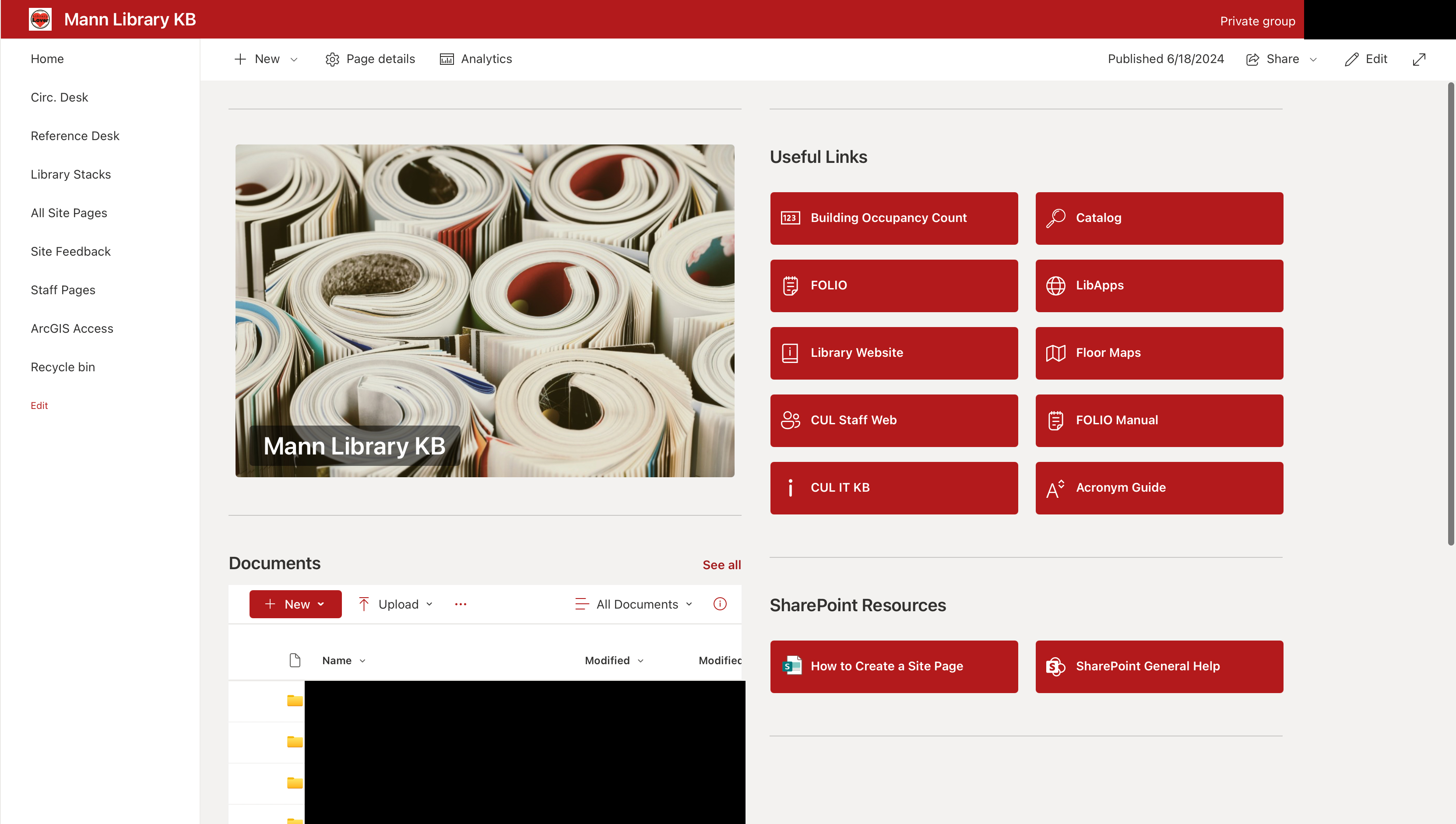The height and width of the screenshot is (824, 1456).
Task: Click the CUL Staff Web people icon
Action: (x=790, y=420)
